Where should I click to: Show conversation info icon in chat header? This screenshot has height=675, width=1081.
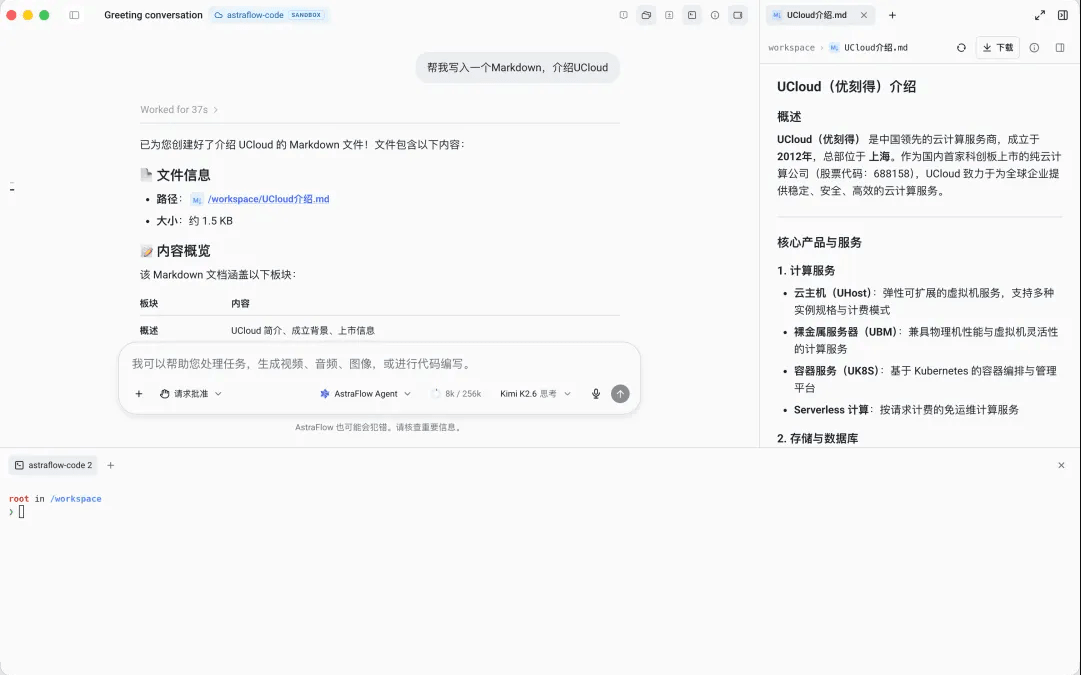(715, 15)
